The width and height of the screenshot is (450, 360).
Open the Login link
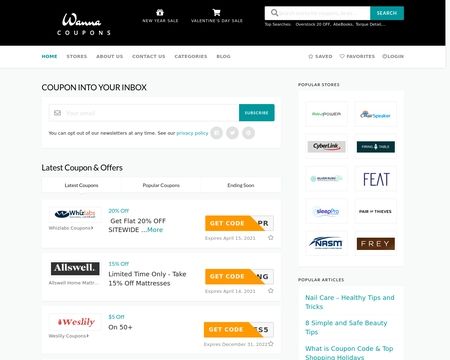(393, 56)
